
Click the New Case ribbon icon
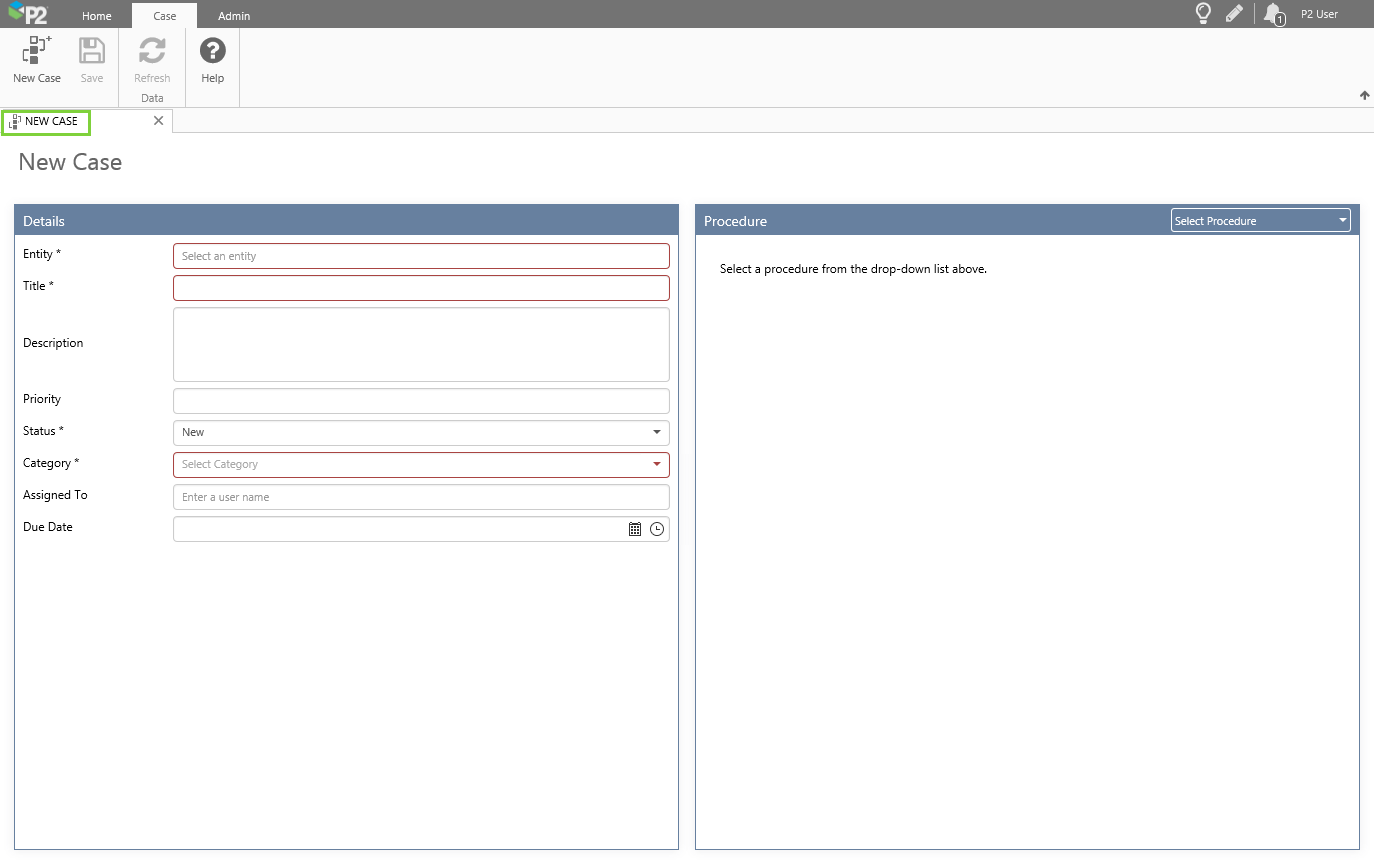(x=37, y=52)
